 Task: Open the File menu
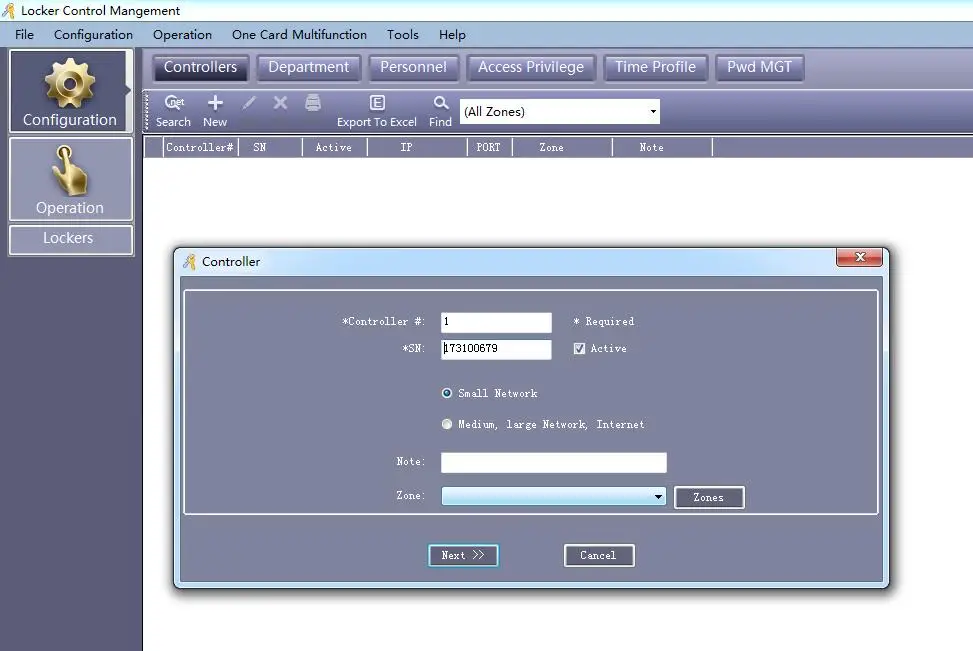tap(24, 35)
